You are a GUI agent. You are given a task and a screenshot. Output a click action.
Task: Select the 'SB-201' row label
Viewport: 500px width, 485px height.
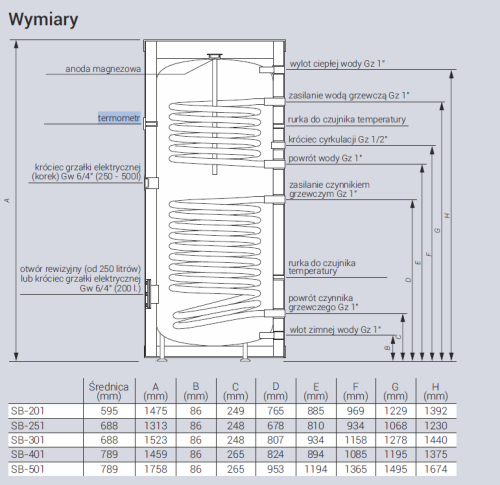pos(28,411)
